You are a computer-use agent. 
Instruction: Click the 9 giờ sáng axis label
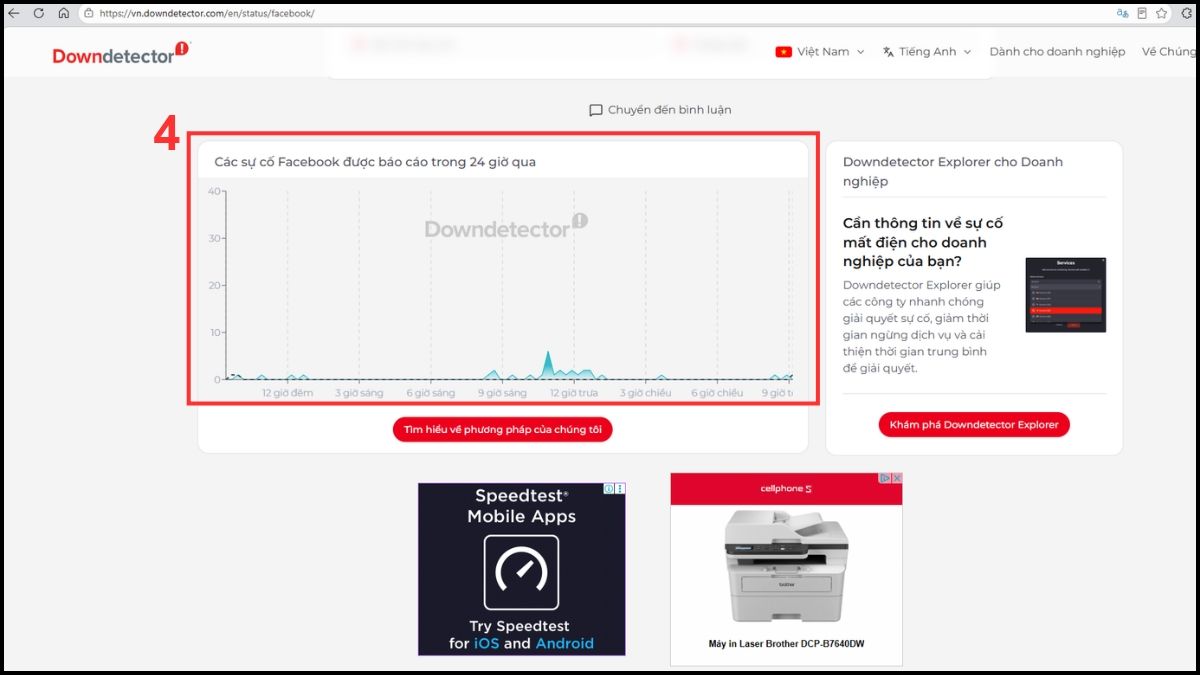pos(502,393)
